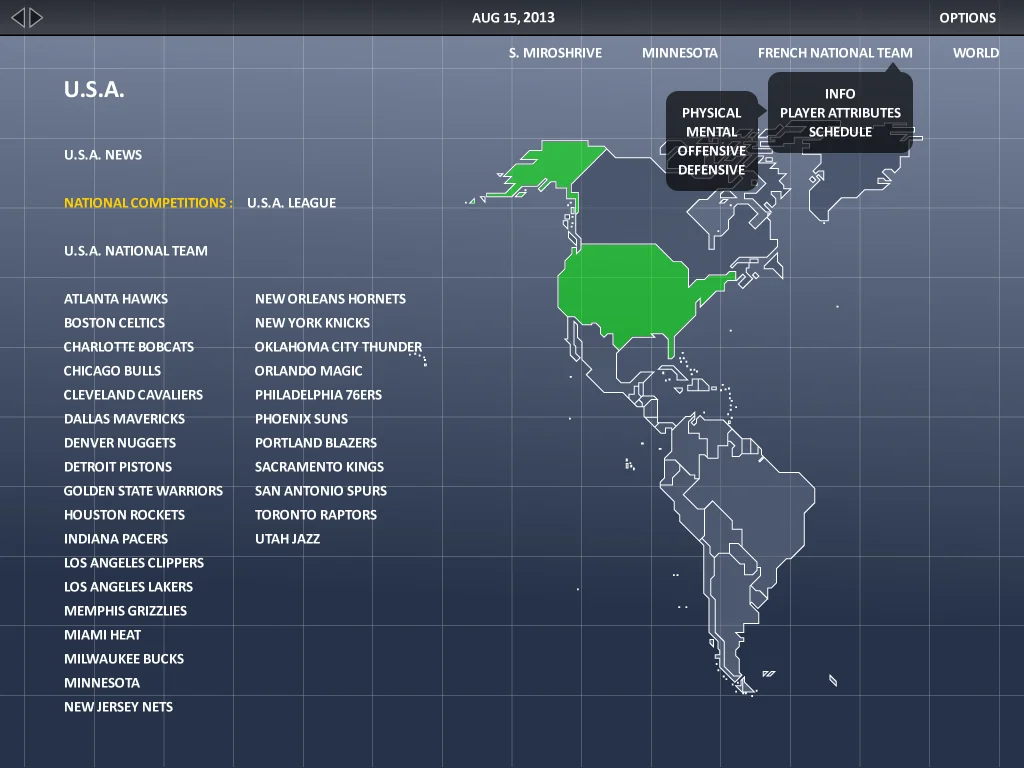Open the MINNESOTA team menu
Image resolution: width=1024 pixels, height=768 pixels.
(x=680, y=52)
